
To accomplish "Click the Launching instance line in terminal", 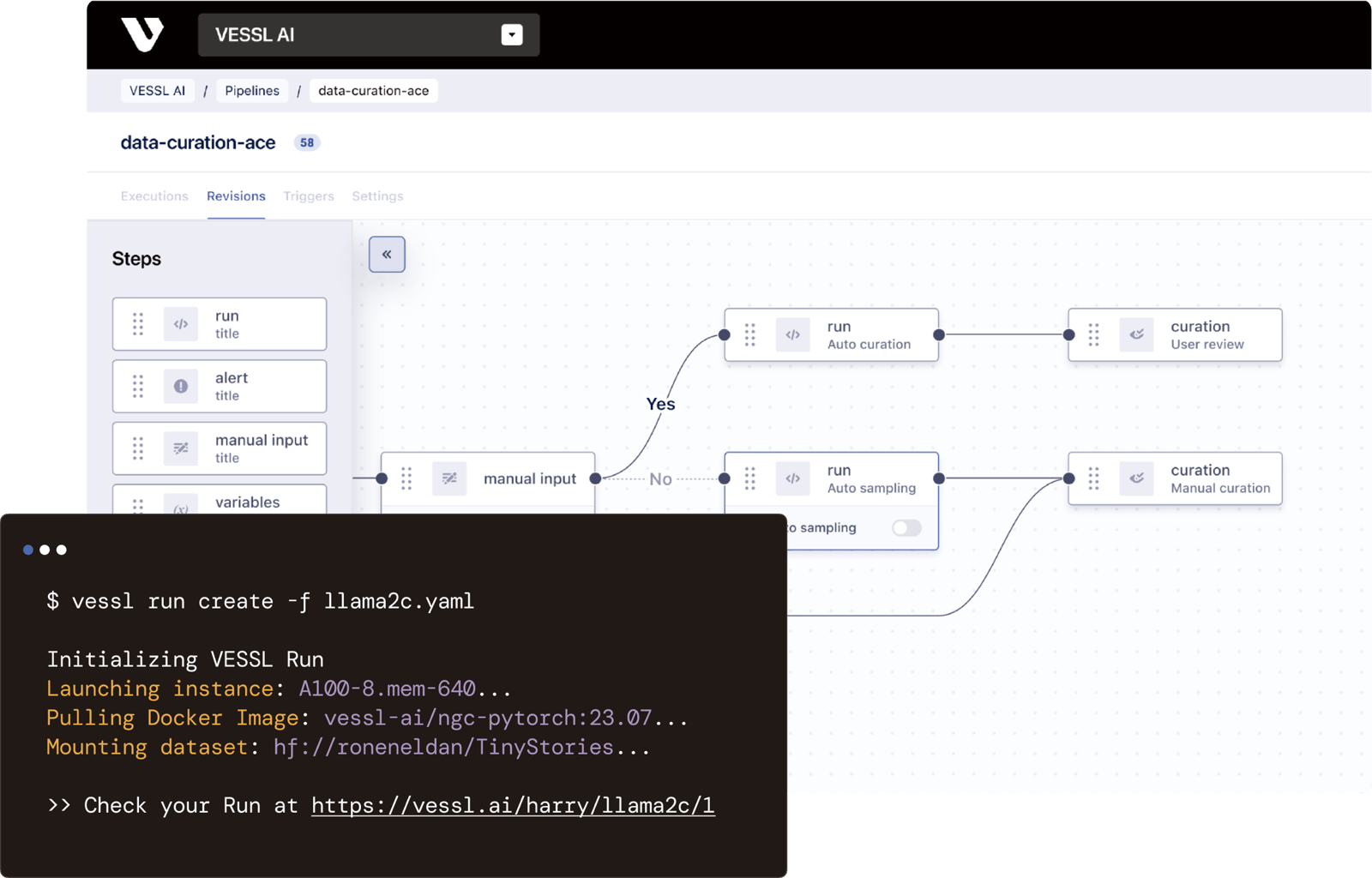I will 279,689.
